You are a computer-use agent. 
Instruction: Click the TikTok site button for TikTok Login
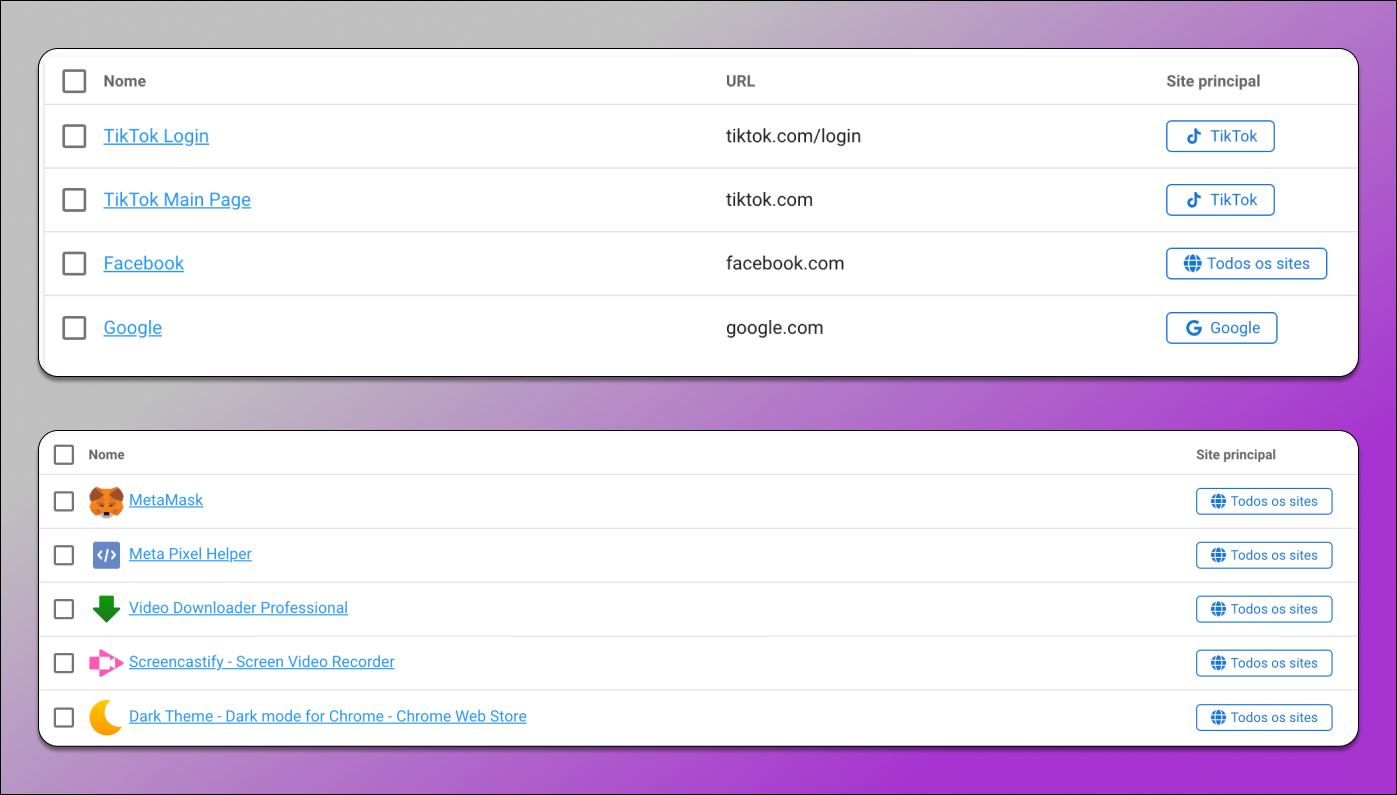pyautogui.click(x=1220, y=136)
